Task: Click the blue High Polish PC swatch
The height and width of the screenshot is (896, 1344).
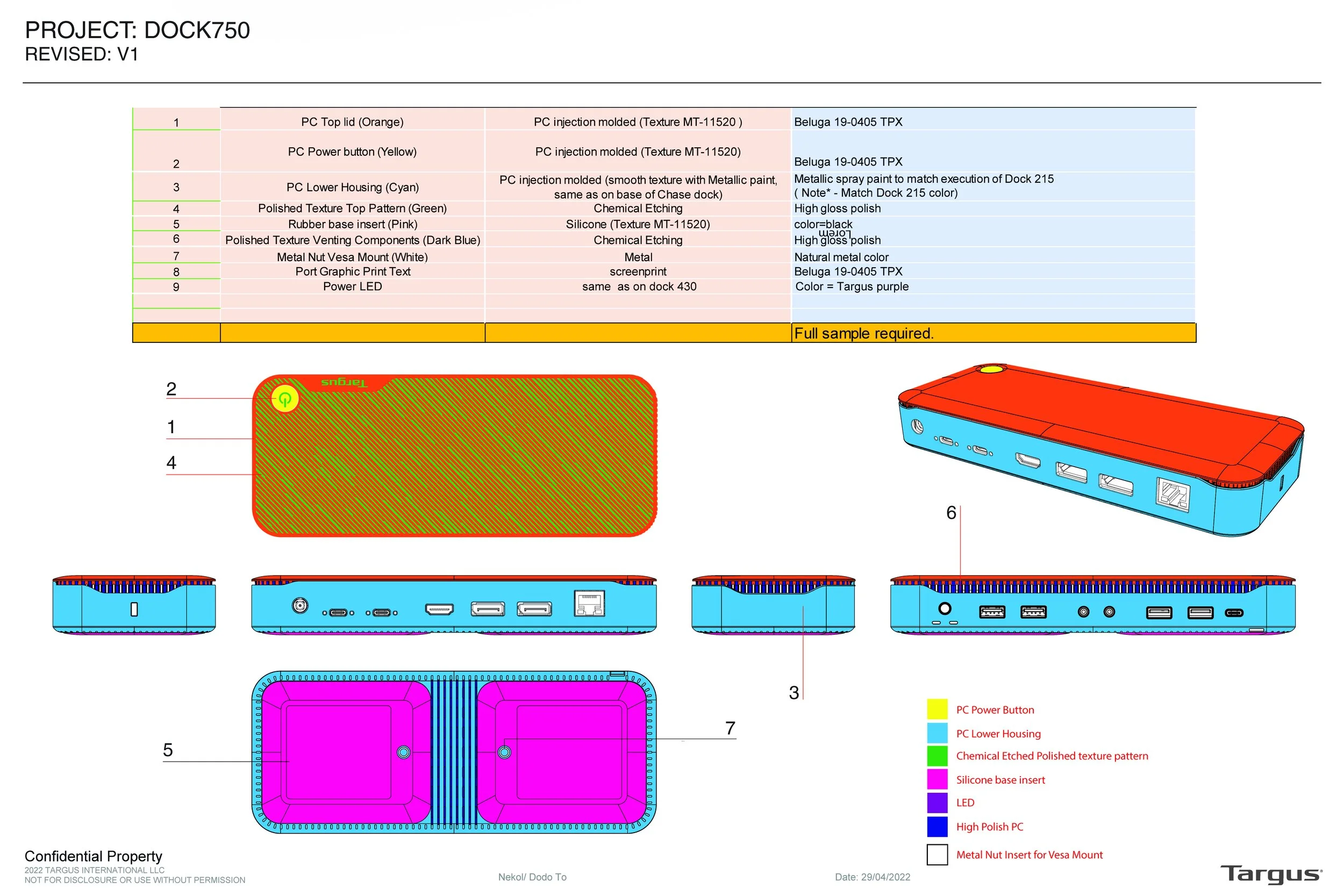Action: point(936,826)
